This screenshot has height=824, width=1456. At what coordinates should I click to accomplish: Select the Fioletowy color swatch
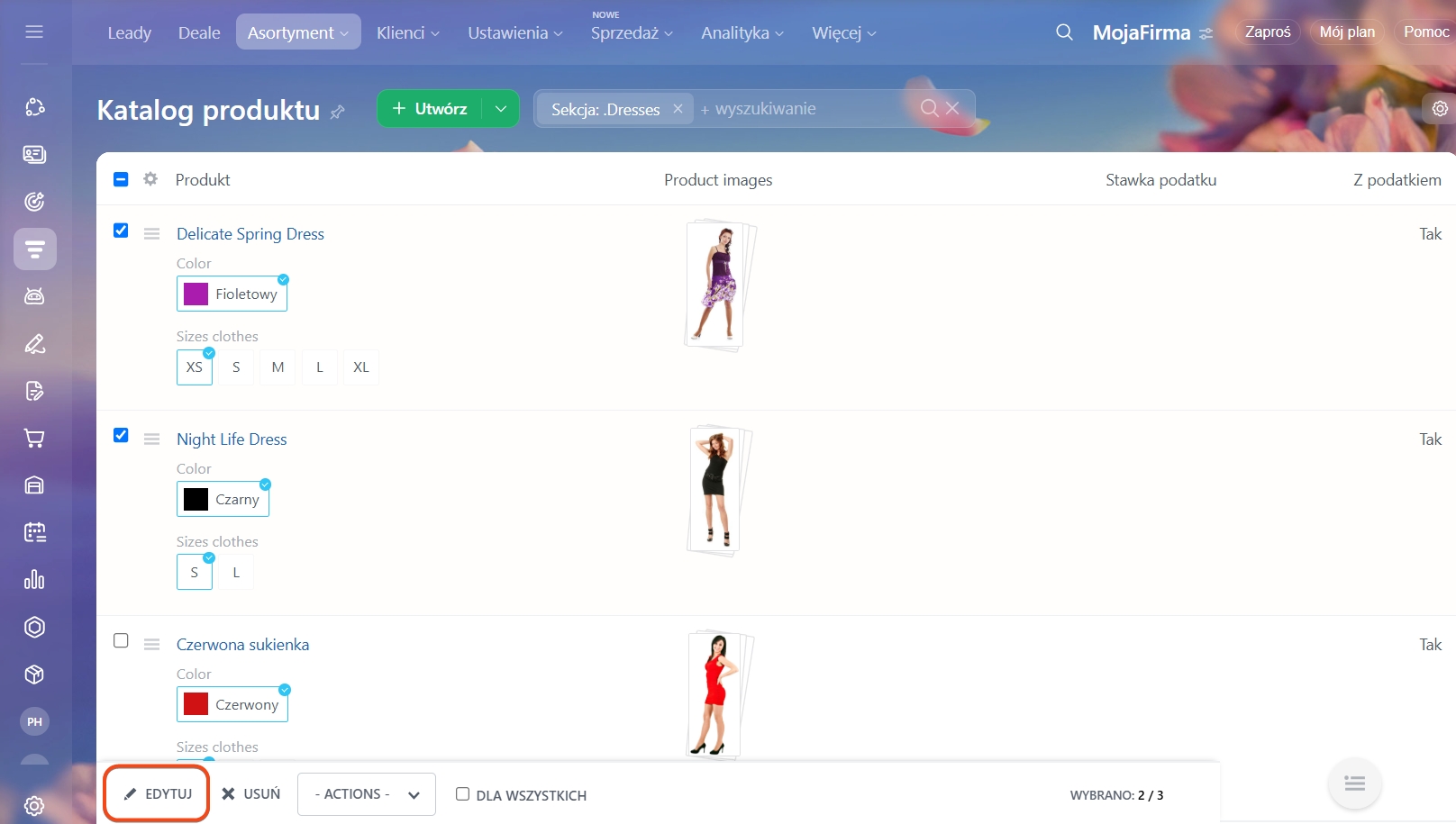[x=232, y=294]
